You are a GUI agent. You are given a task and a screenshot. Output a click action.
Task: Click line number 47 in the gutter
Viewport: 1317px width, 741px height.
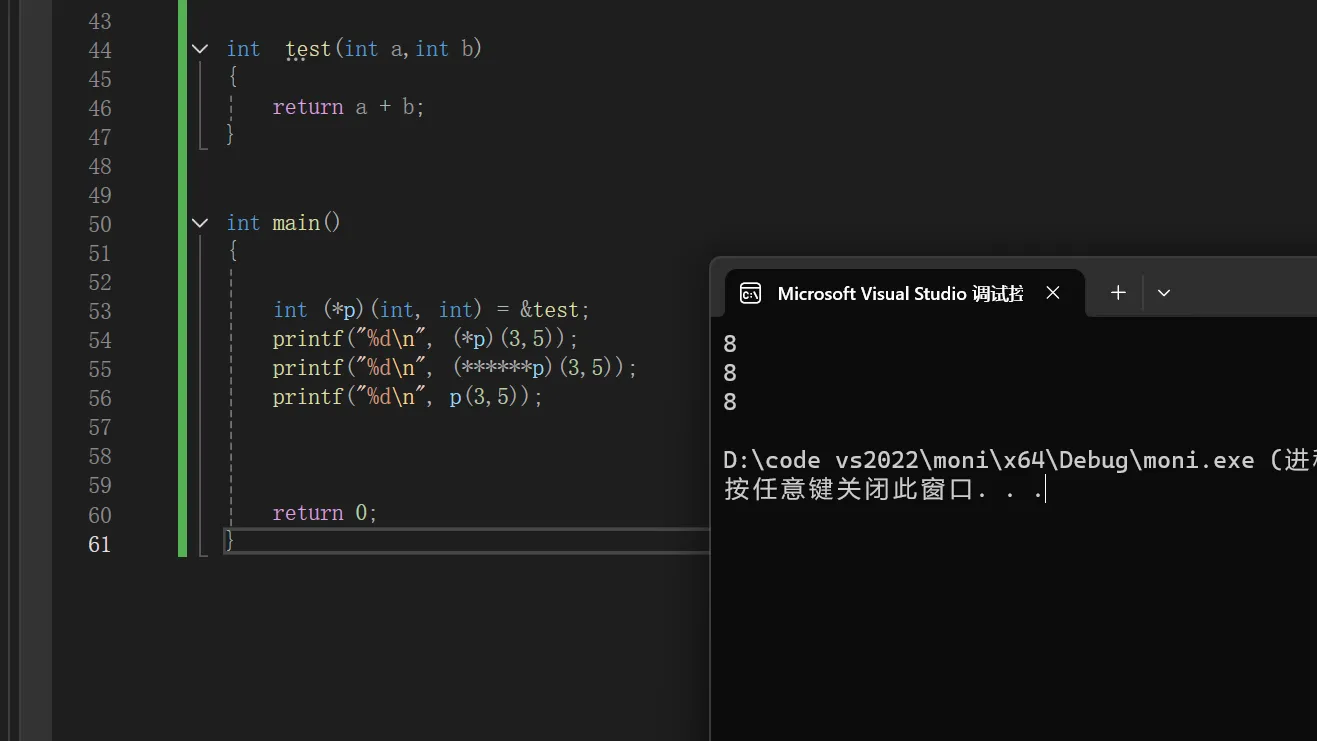coord(100,137)
